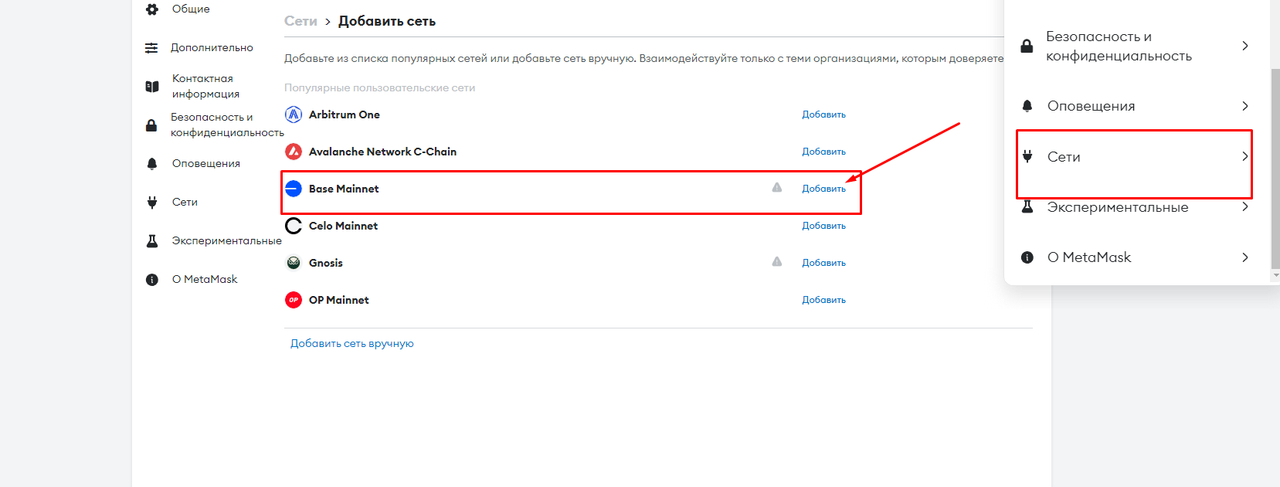Expand Безопасность и конфиденциальность chevron in right panel
Screen dimensions: 1280x487
(x=1245, y=46)
